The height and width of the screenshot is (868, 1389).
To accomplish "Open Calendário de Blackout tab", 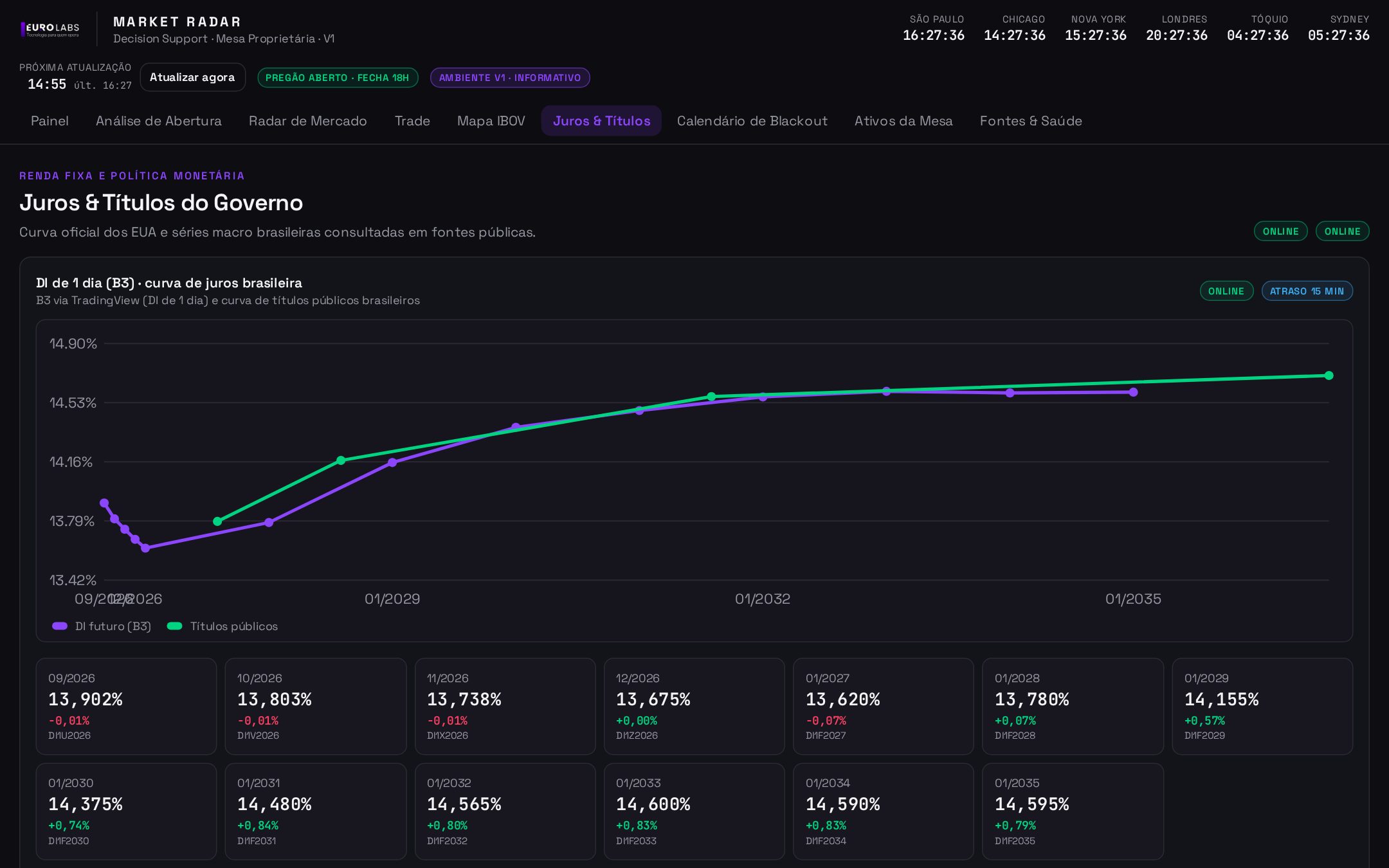I will pyautogui.click(x=752, y=121).
